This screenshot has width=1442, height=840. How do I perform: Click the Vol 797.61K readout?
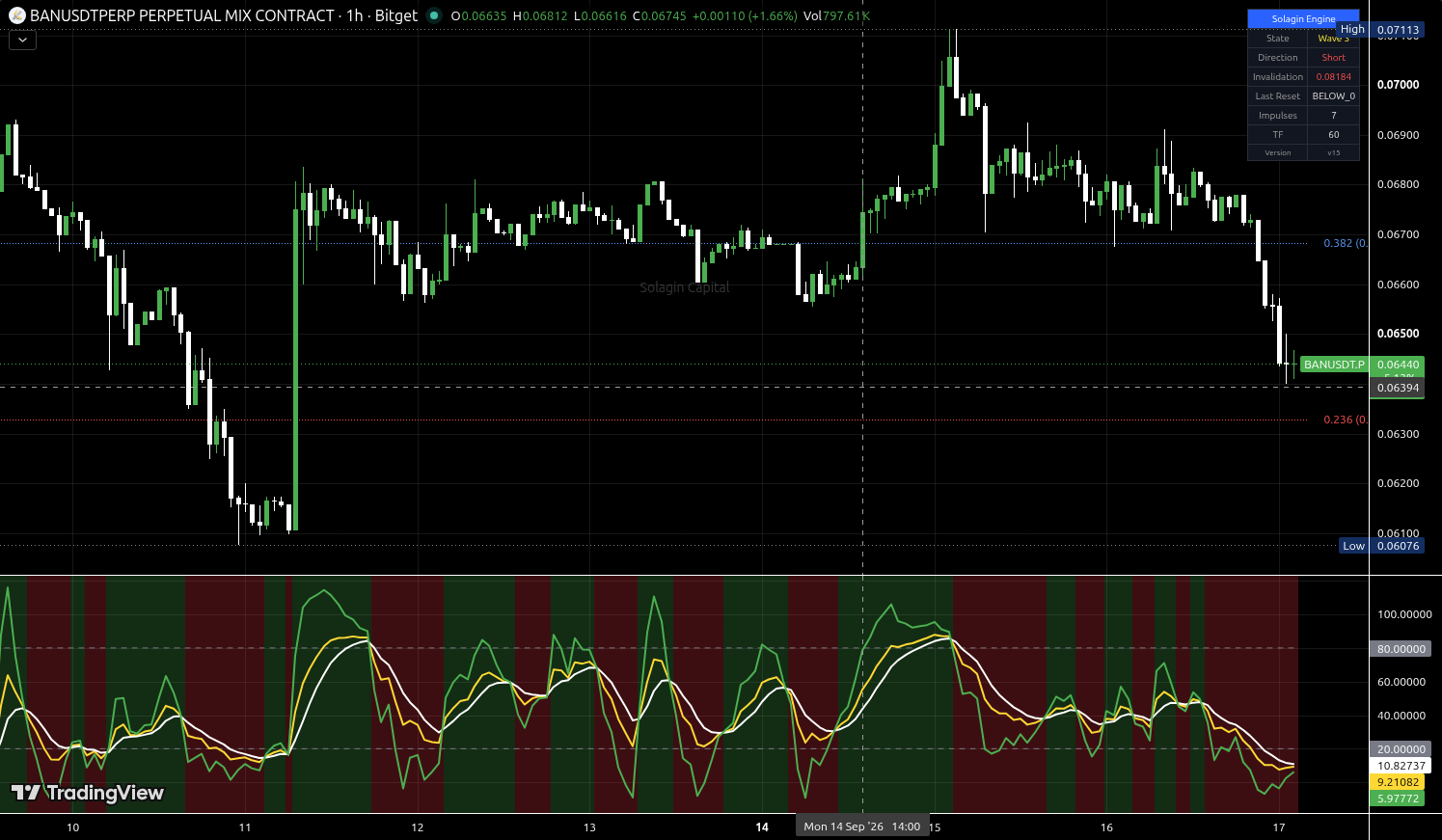836,16
